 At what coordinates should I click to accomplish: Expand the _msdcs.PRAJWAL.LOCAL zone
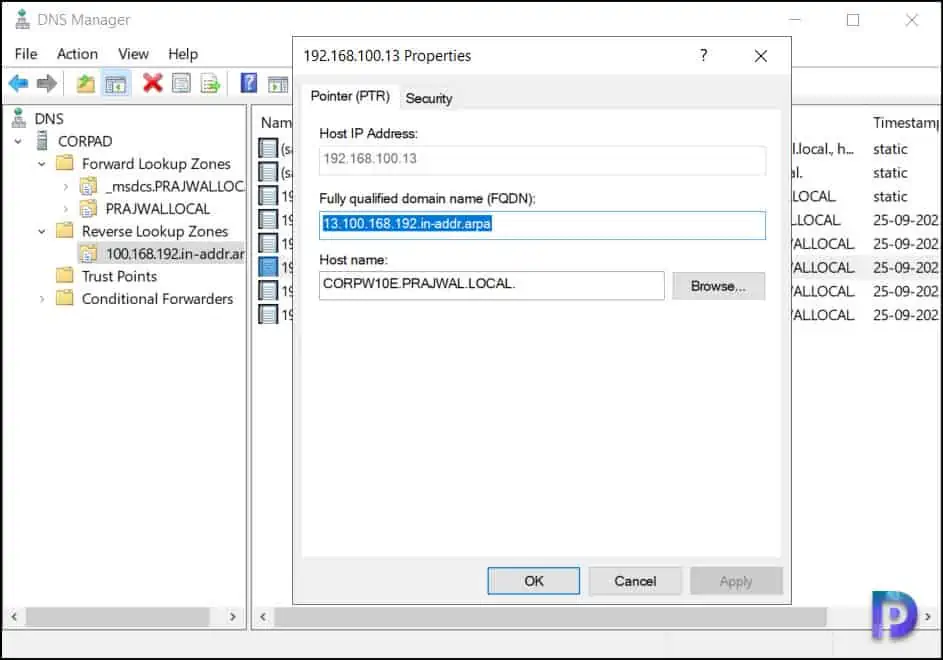[x=66, y=187]
